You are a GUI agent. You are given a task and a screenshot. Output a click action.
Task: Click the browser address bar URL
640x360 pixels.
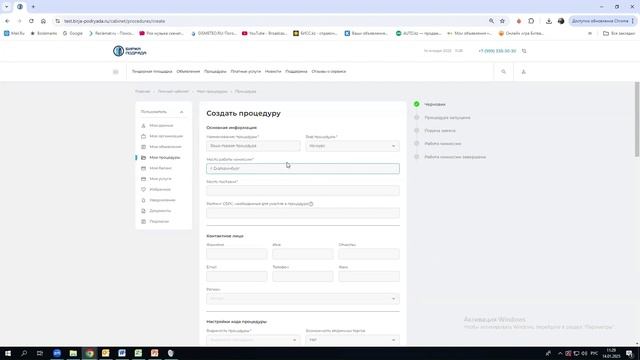pos(115,21)
